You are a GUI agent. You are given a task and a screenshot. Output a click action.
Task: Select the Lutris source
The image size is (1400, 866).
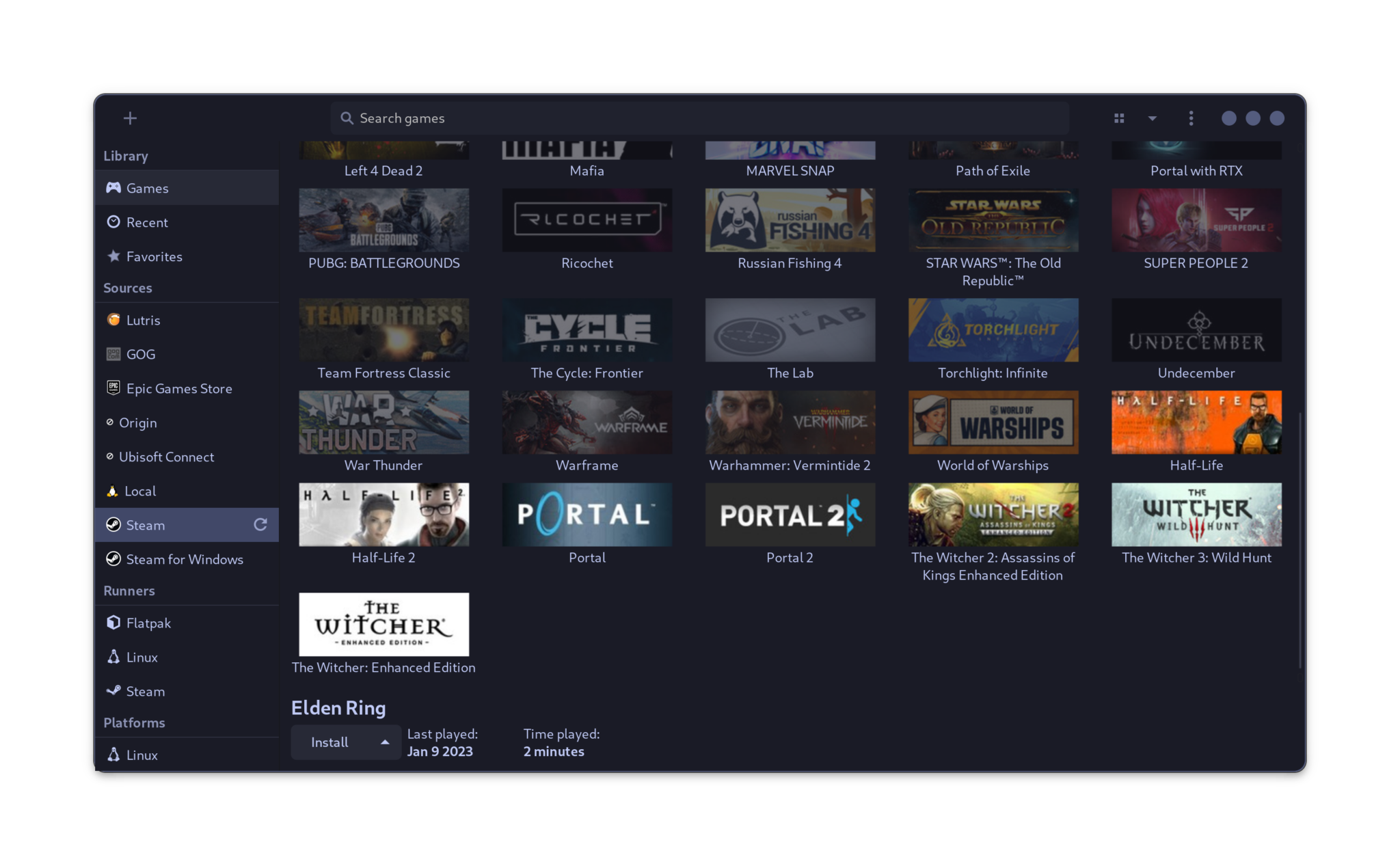click(x=187, y=320)
